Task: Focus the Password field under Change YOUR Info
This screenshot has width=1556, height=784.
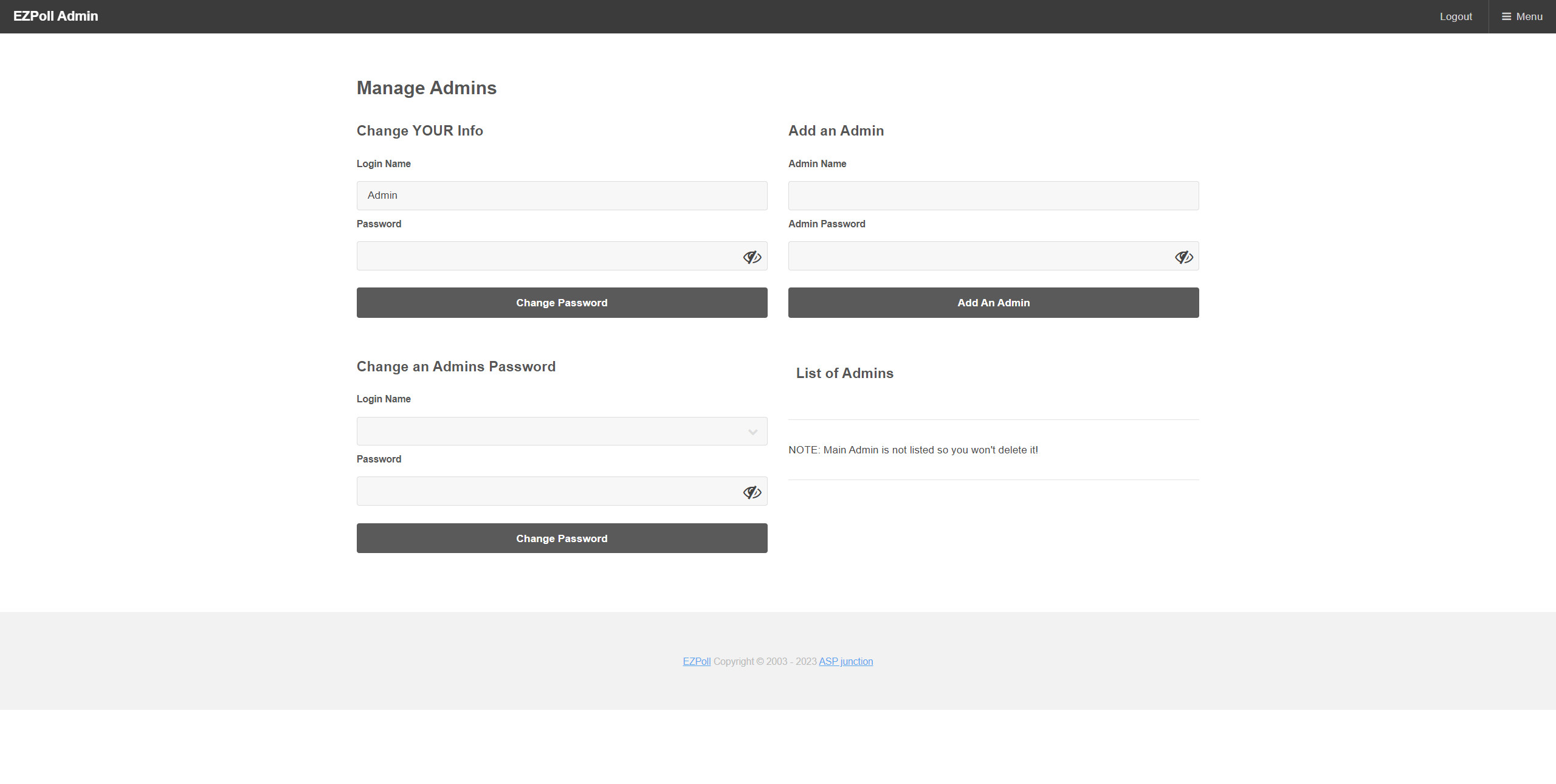Action: 547,256
